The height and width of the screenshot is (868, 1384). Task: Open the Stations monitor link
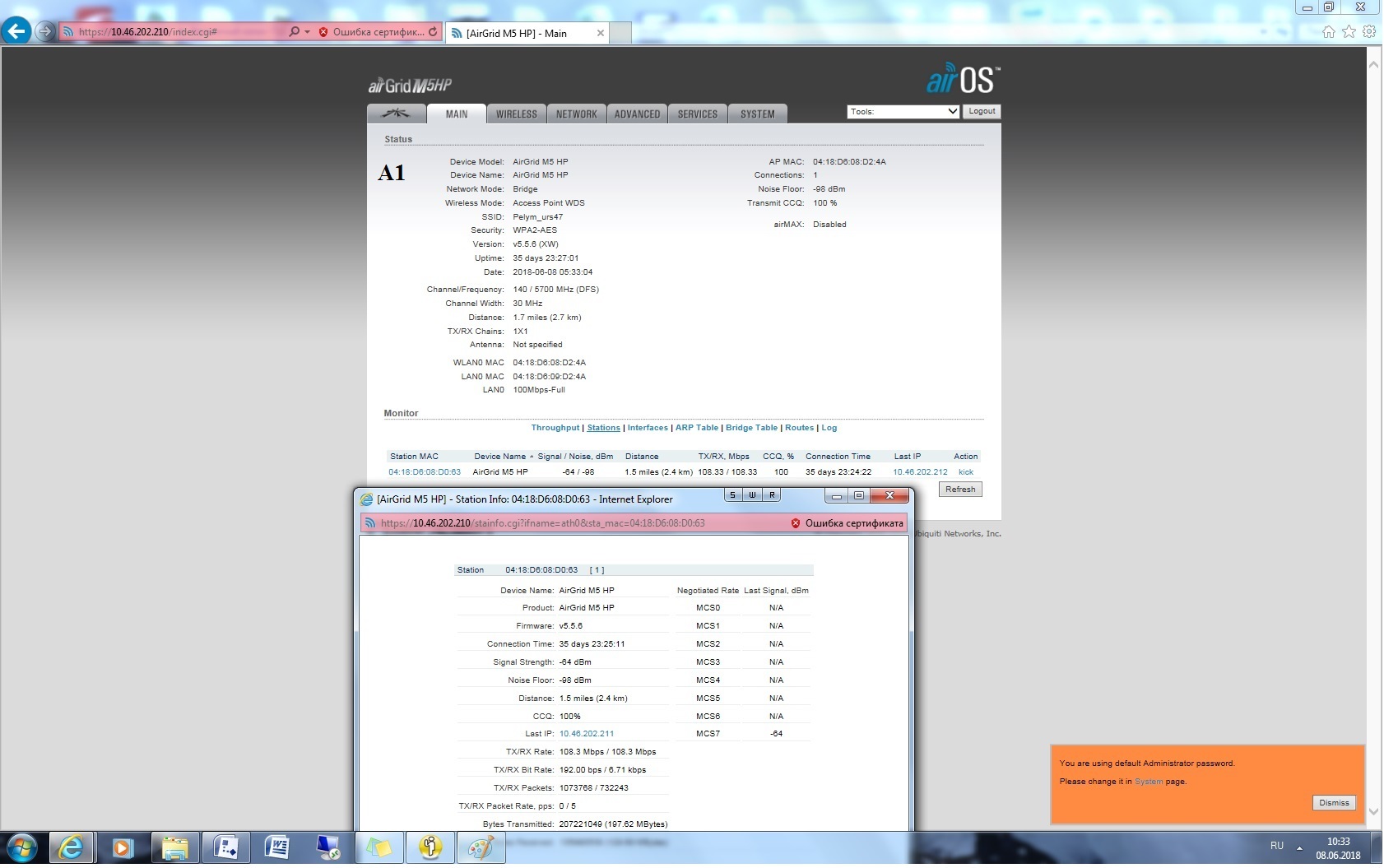(604, 428)
